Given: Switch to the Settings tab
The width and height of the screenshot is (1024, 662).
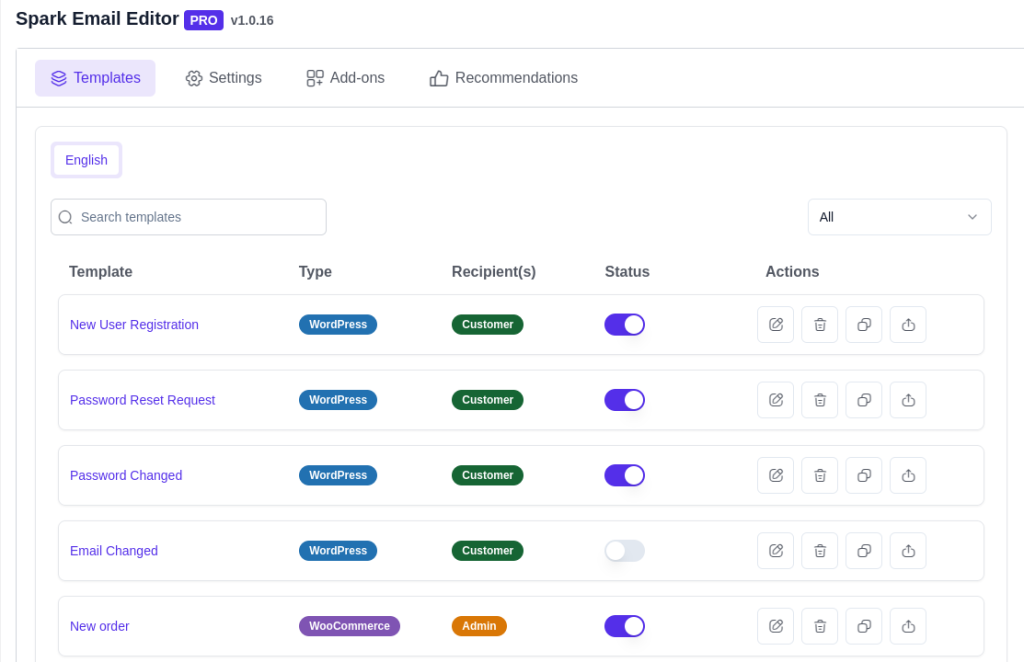Looking at the screenshot, I should point(224,78).
